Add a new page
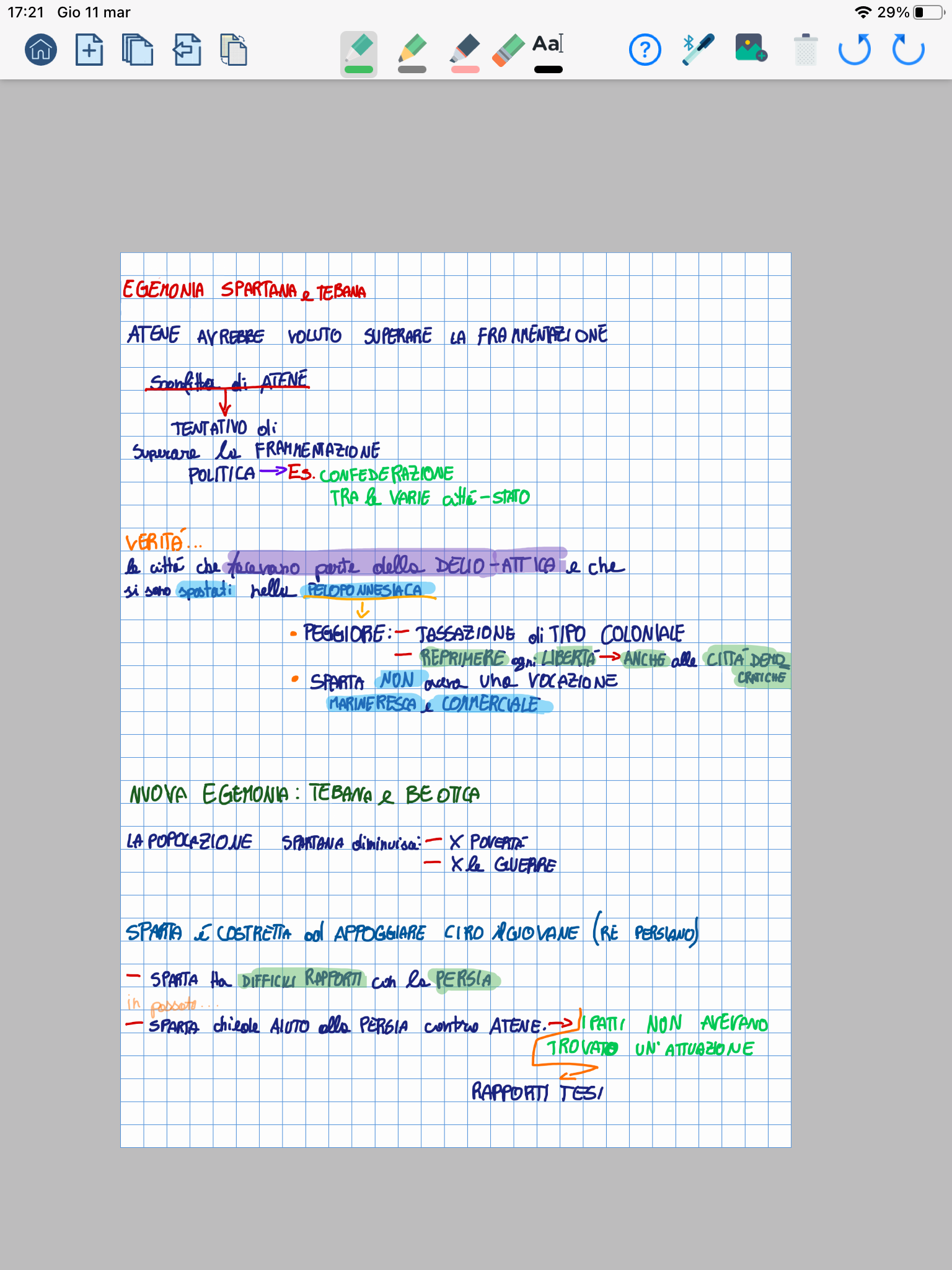Screen dimensions: 952x1270 click(x=89, y=50)
